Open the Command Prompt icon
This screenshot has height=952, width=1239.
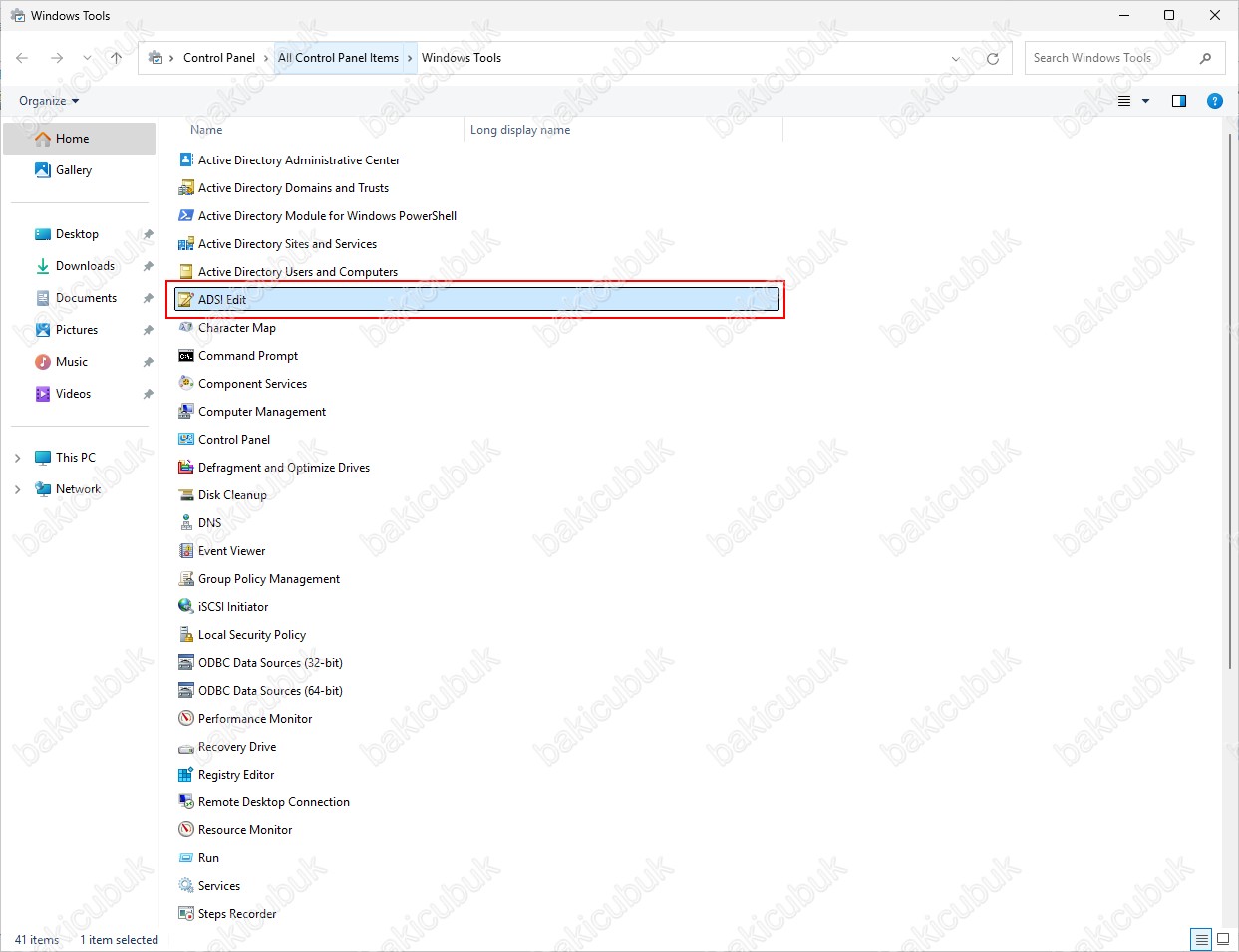coord(186,356)
